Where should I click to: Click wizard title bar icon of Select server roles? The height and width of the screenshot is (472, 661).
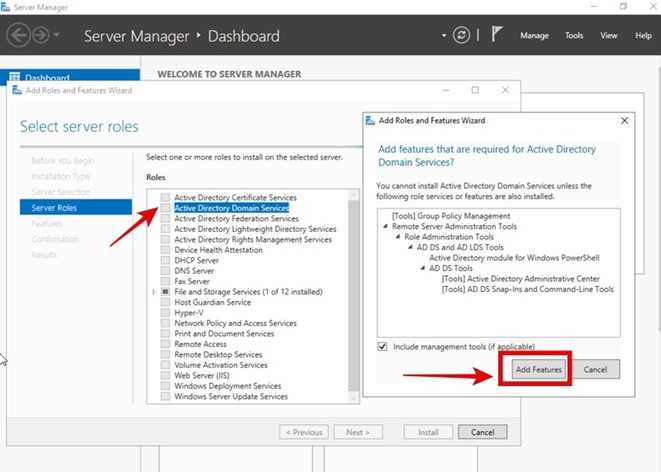17,90
